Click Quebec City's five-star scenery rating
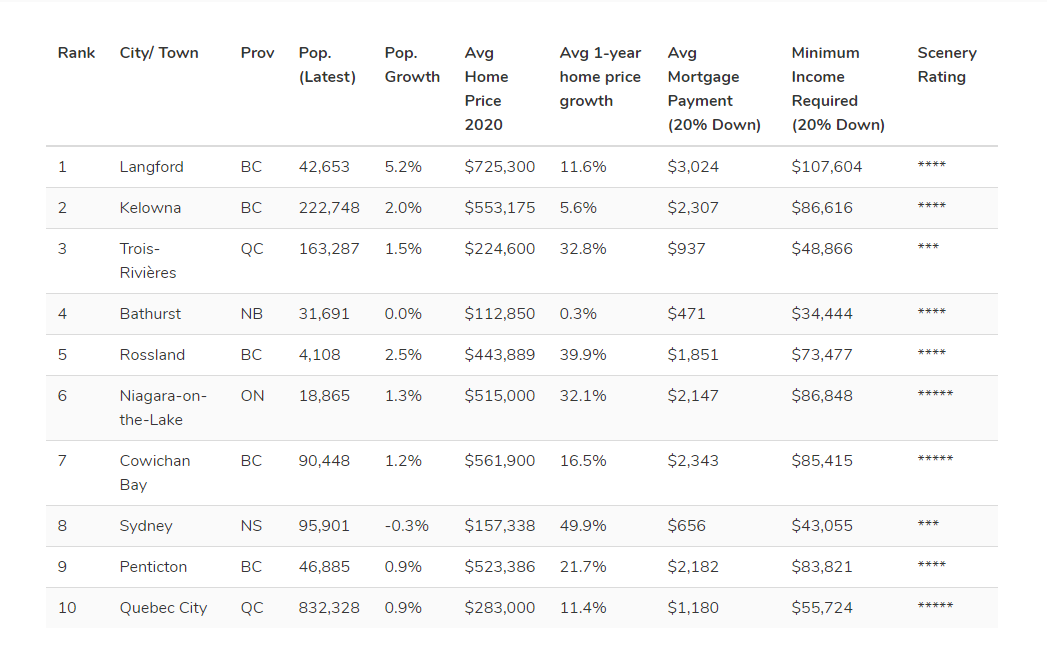 pos(935,607)
